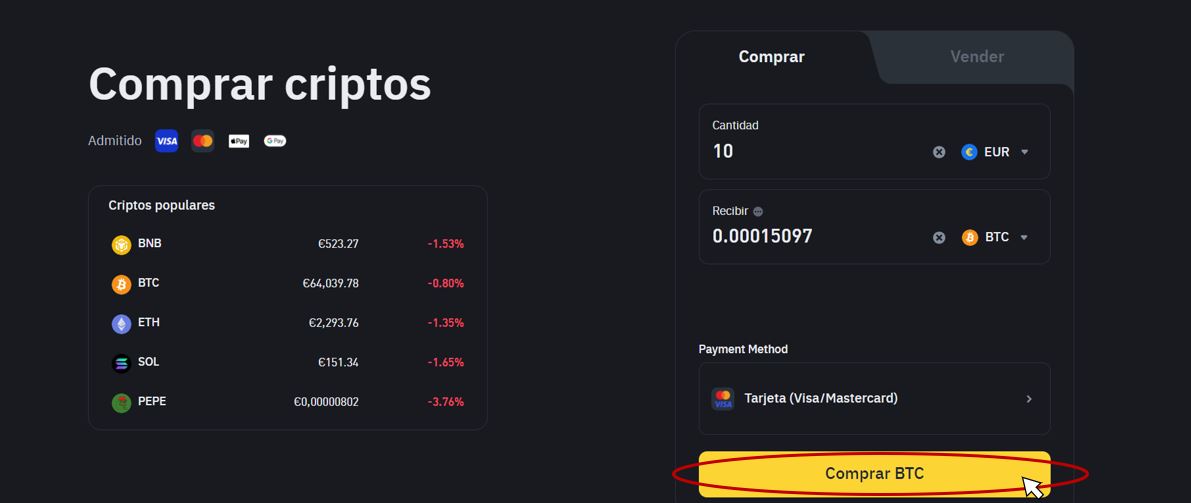Open the BTC row in Criptos populares

287,283
